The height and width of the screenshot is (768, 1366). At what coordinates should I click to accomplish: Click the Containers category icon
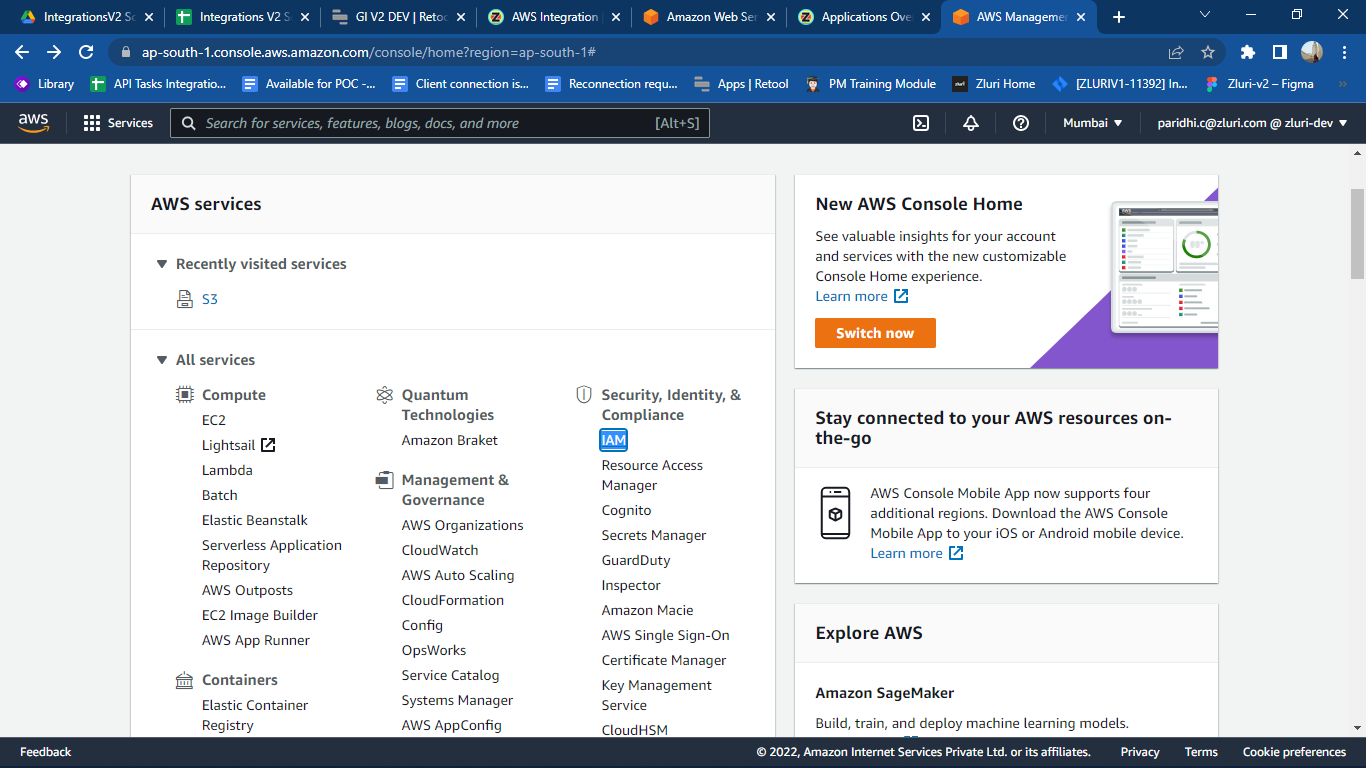[x=184, y=680]
